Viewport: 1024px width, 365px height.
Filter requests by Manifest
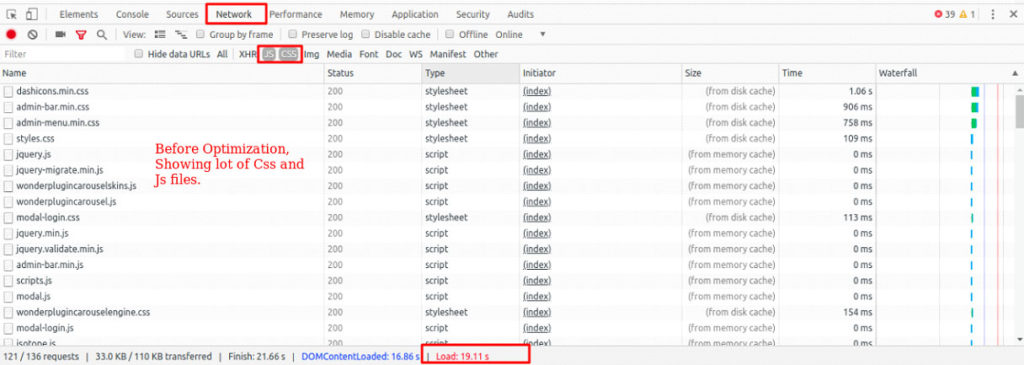[448, 54]
